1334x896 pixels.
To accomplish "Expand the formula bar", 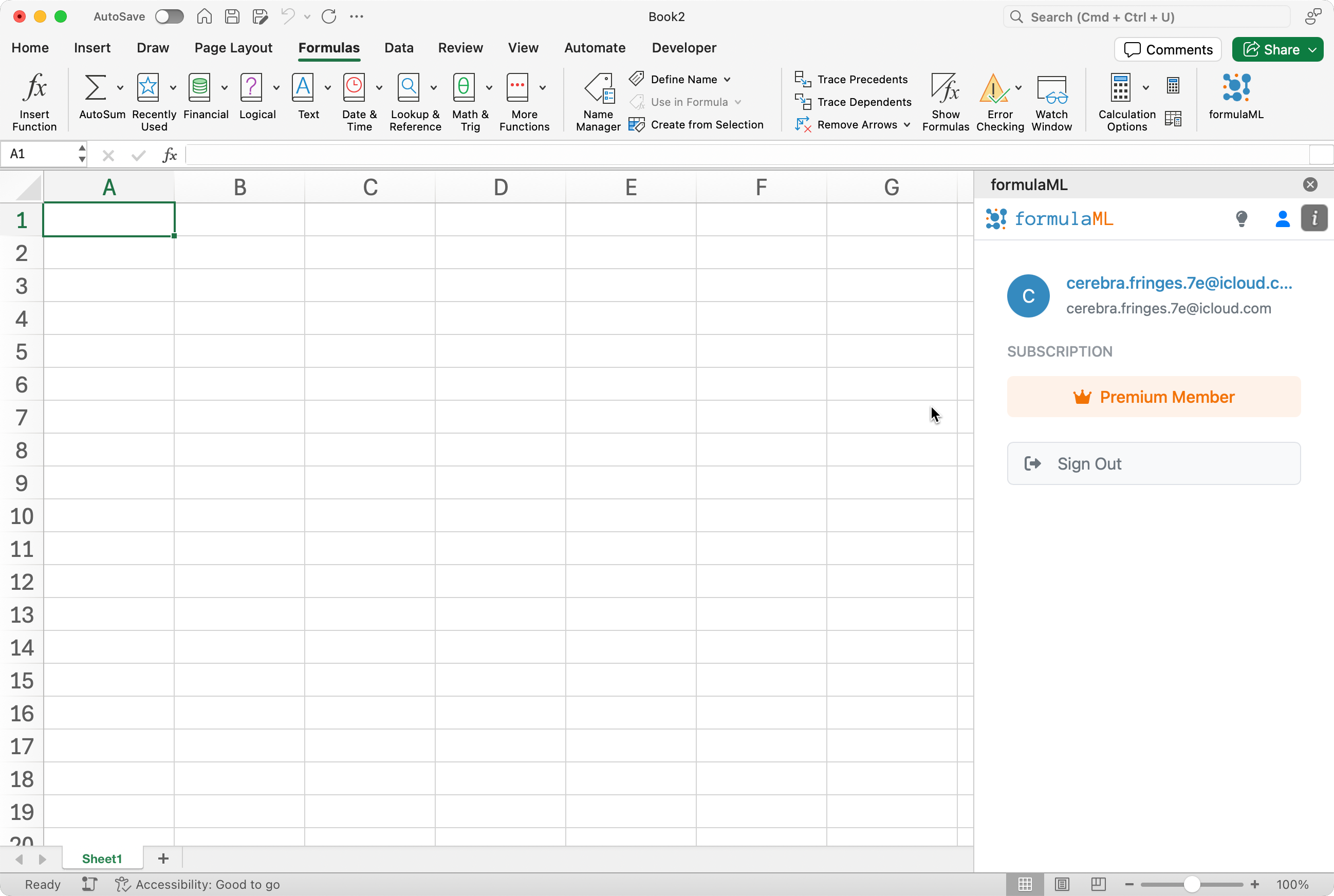I will 1322,155.
